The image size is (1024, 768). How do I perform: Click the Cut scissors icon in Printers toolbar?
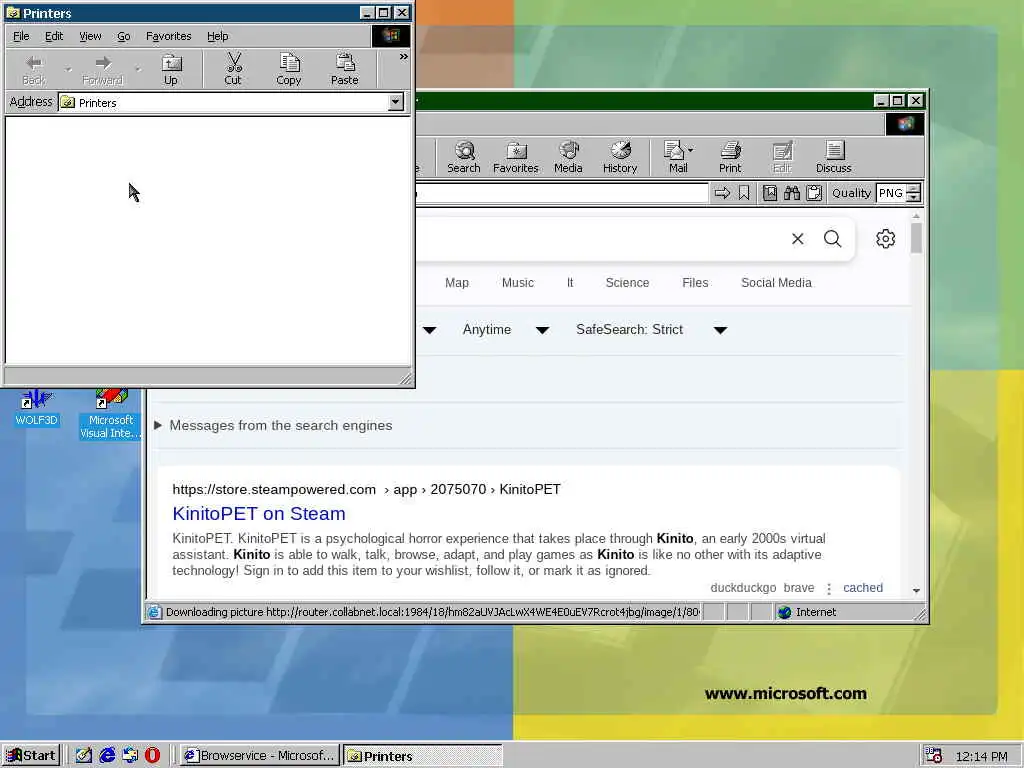(233, 69)
